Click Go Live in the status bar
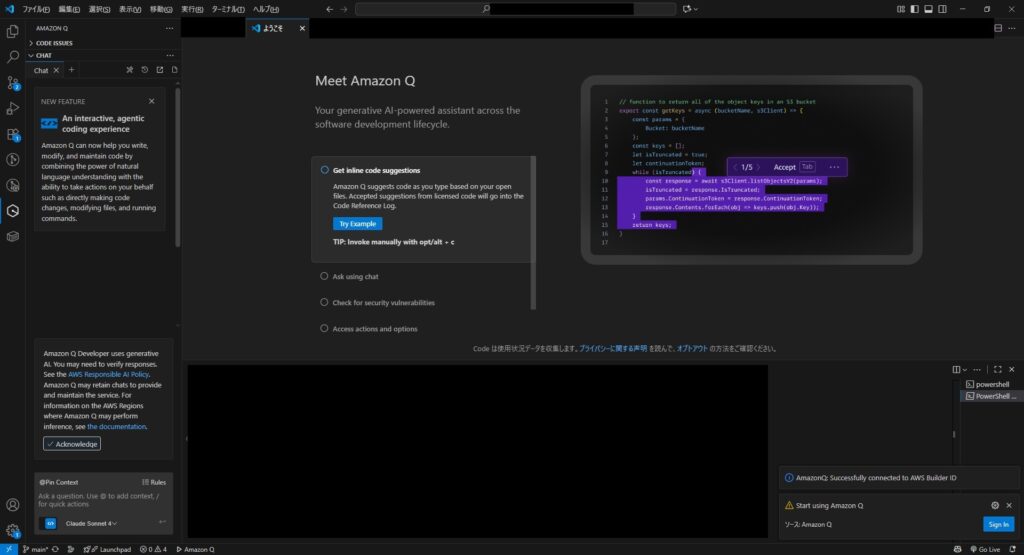The height and width of the screenshot is (555, 1024). (985, 549)
